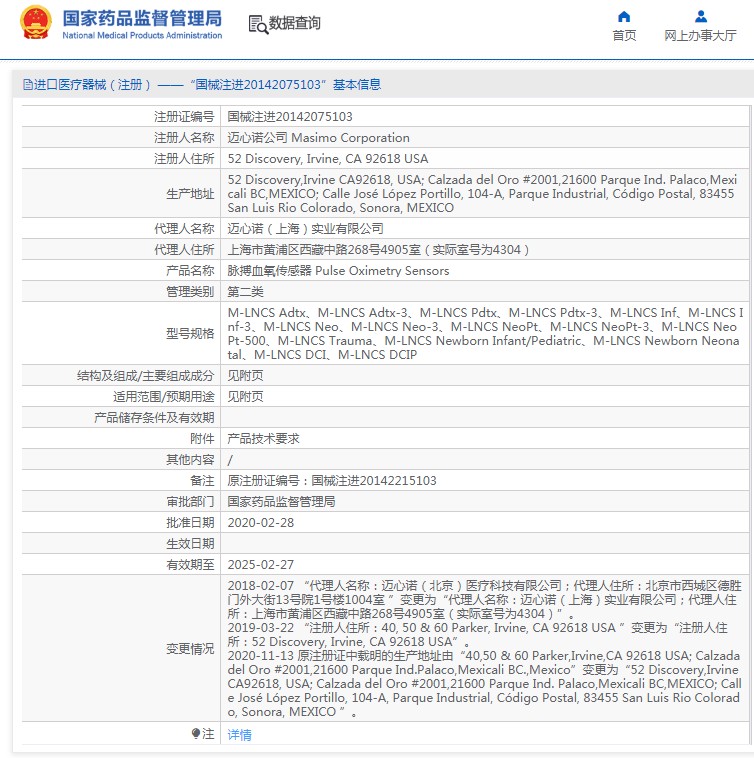Select the 2019-03-22 change record text
The height and width of the screenshot is (758, 754).
coord(478,635)
